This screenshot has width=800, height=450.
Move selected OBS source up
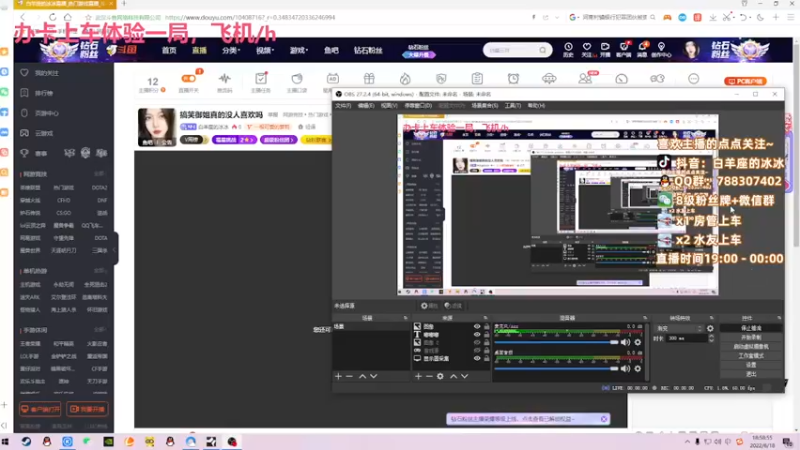click(x=453, y=376)
